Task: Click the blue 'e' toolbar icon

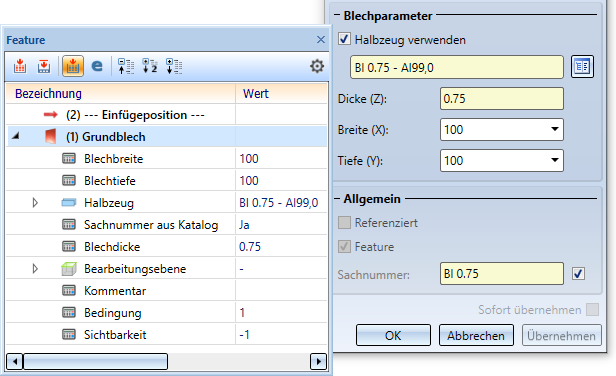Action: (97, 66)
